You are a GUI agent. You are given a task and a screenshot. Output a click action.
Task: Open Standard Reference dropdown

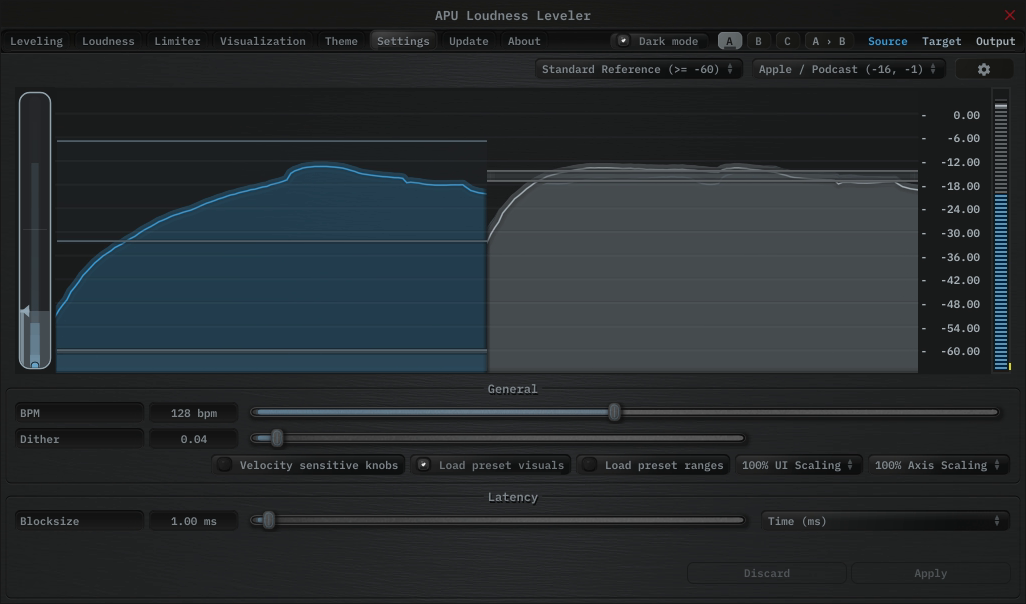click(637, 69)
